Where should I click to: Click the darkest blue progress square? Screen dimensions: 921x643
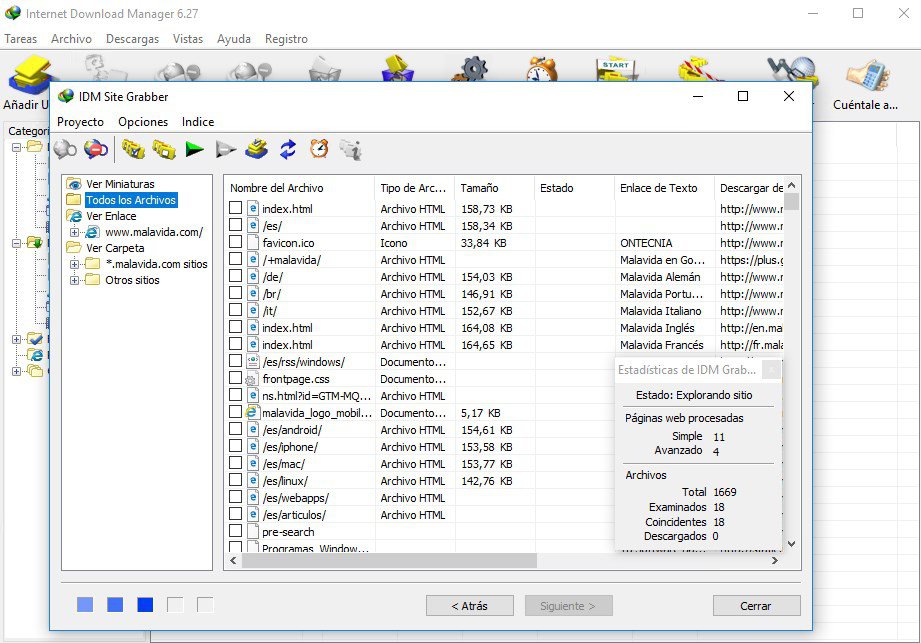tap(145, 605)
